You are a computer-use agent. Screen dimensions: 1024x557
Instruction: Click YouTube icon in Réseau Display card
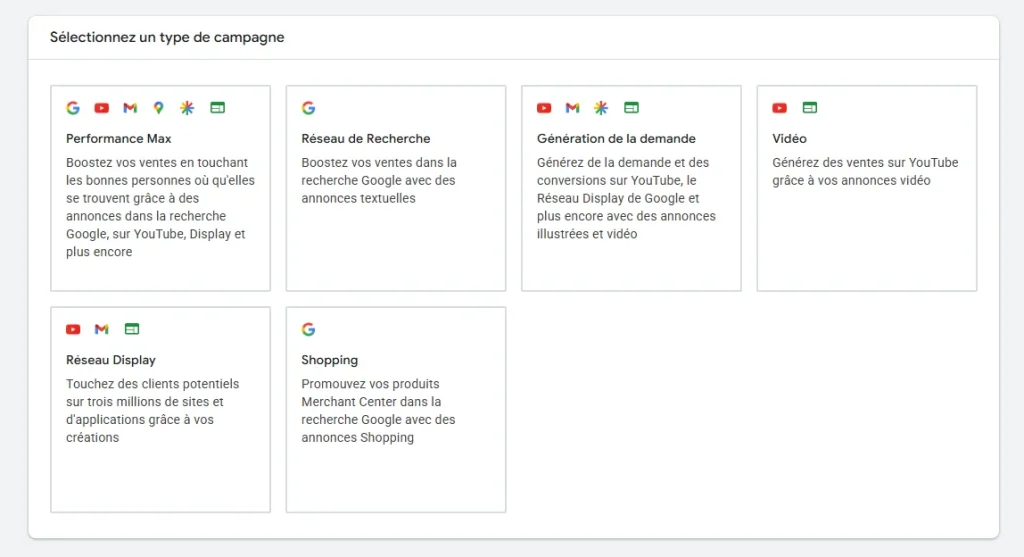tap(73, 329)
